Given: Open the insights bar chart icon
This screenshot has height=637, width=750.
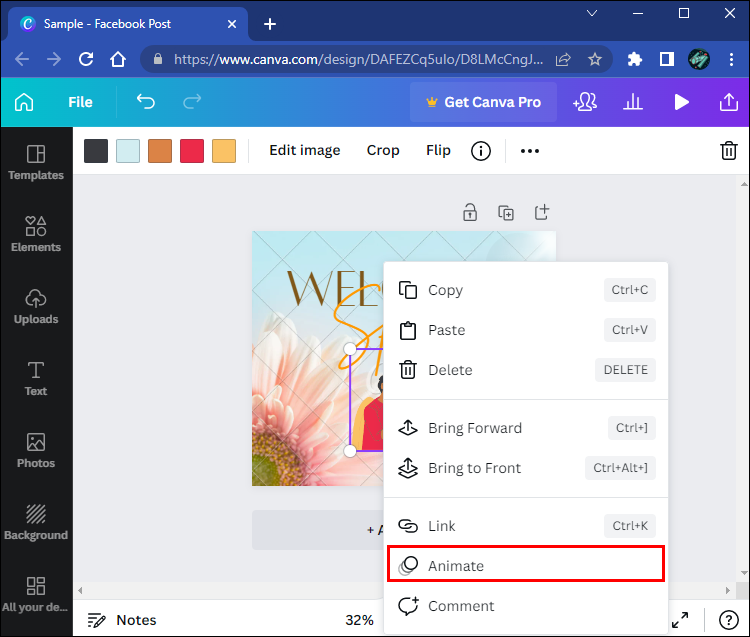Looking at the screenshot, I should coord(632,102).
